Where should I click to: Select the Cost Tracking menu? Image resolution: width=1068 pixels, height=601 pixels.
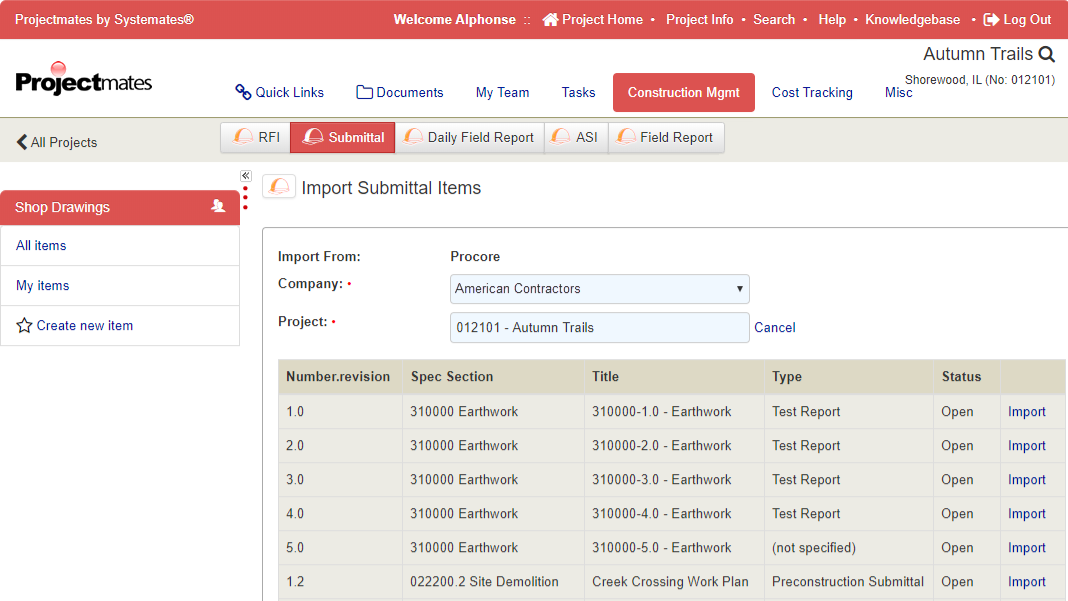(x=812, y=92)
